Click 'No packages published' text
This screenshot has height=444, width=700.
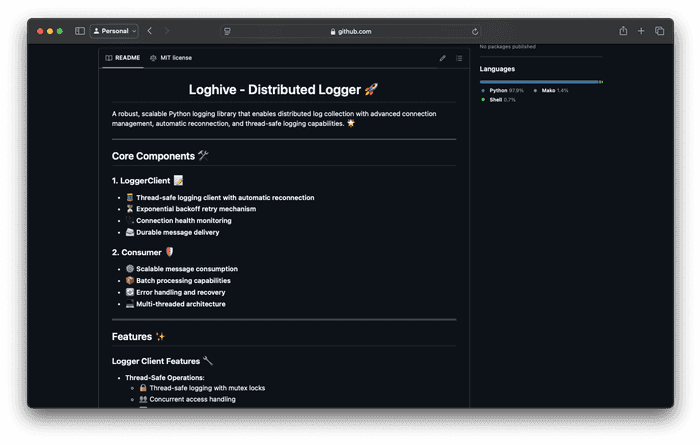[508, 46]
